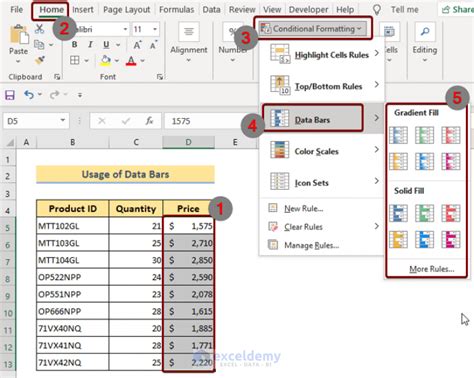
Task: Click the Borders icon
Action: click(75, 60)
